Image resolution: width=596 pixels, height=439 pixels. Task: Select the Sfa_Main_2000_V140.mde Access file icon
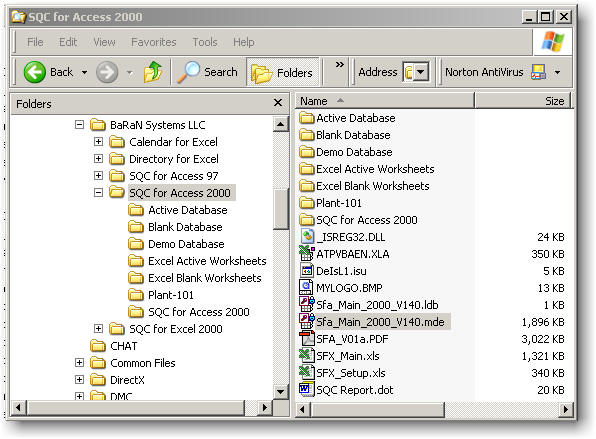[x=306, y=322]
